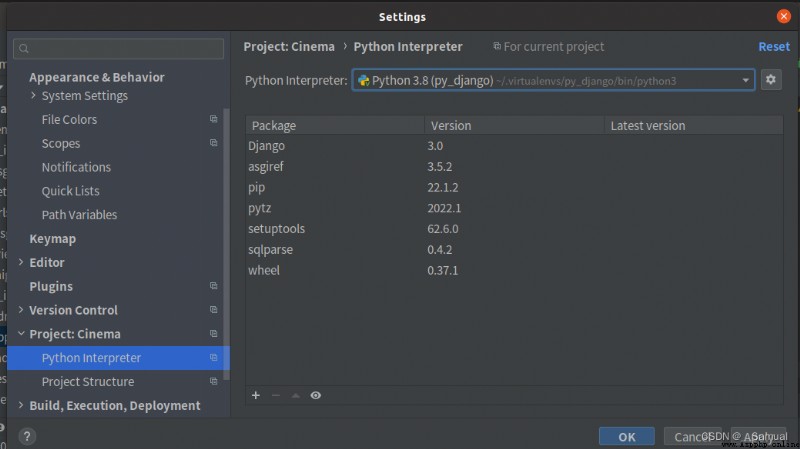Click the minus icon to uninstall package
Viewport: 800px width, 449px height.
tap(276, 395)
